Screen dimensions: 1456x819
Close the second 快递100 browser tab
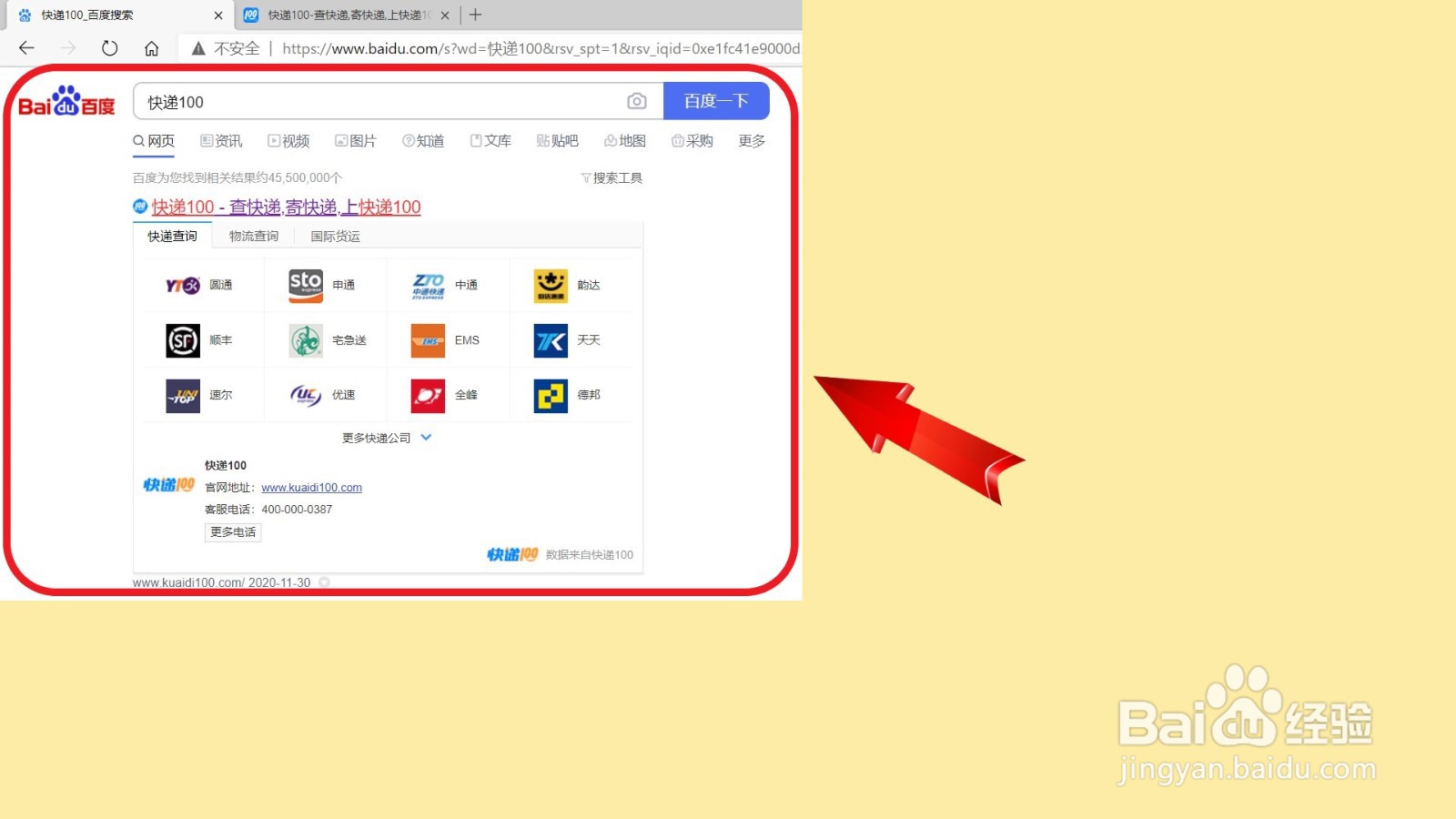point(445,15)
